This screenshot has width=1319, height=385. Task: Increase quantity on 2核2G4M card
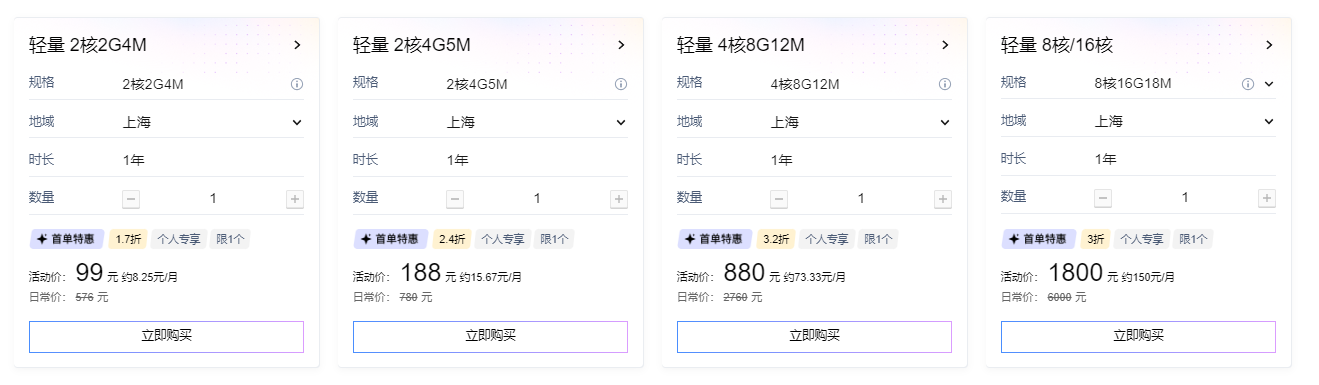295,199
